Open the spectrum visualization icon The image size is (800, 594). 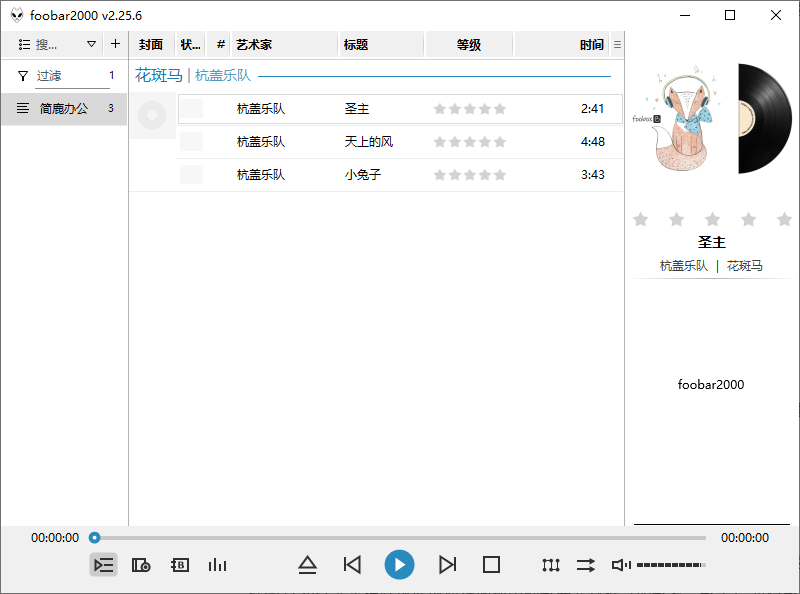coord(217,565)
